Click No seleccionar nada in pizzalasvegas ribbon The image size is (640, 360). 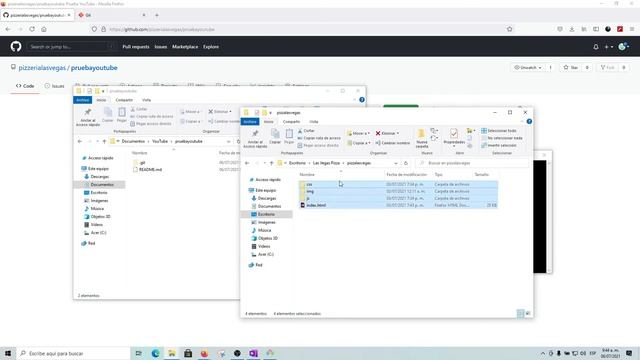(502, 138)
